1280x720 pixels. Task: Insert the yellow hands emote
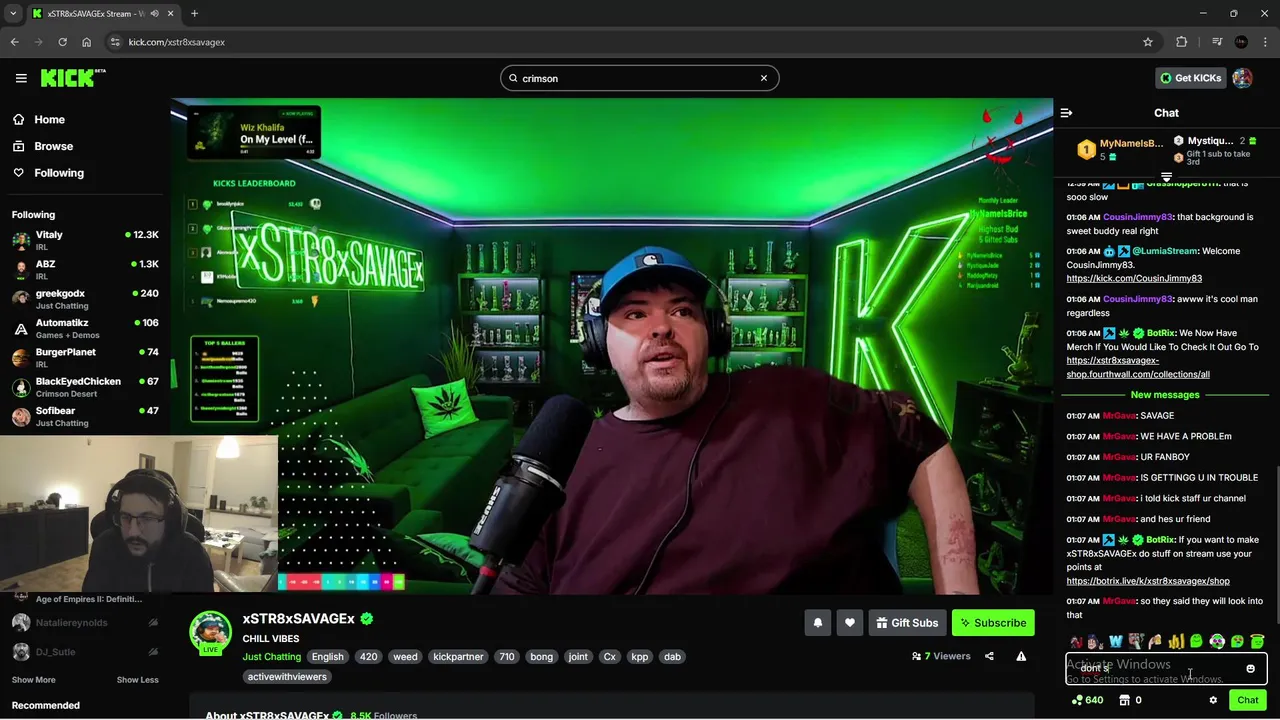click(1176, 642)
